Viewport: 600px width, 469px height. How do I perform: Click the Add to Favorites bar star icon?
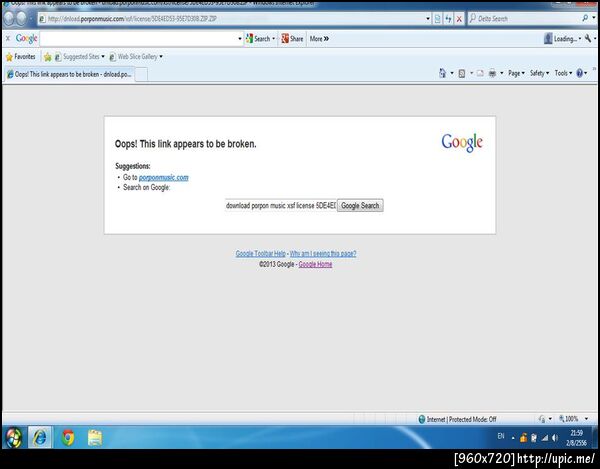pos(47,57)
